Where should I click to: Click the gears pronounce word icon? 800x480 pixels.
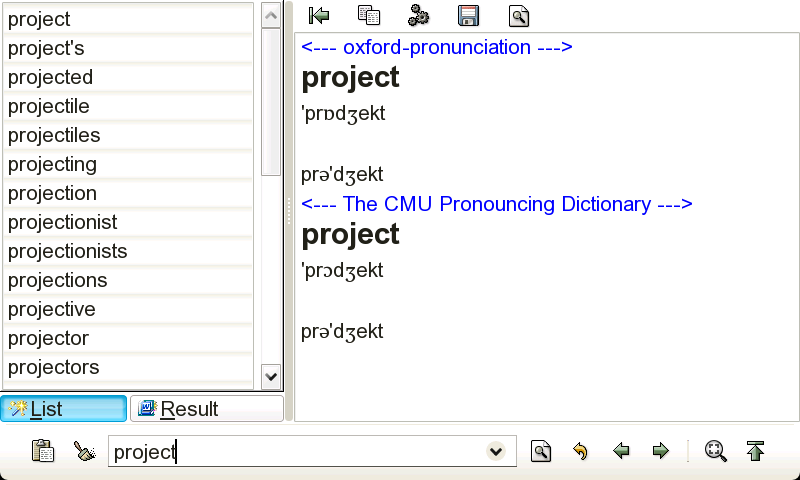[418, 15]
